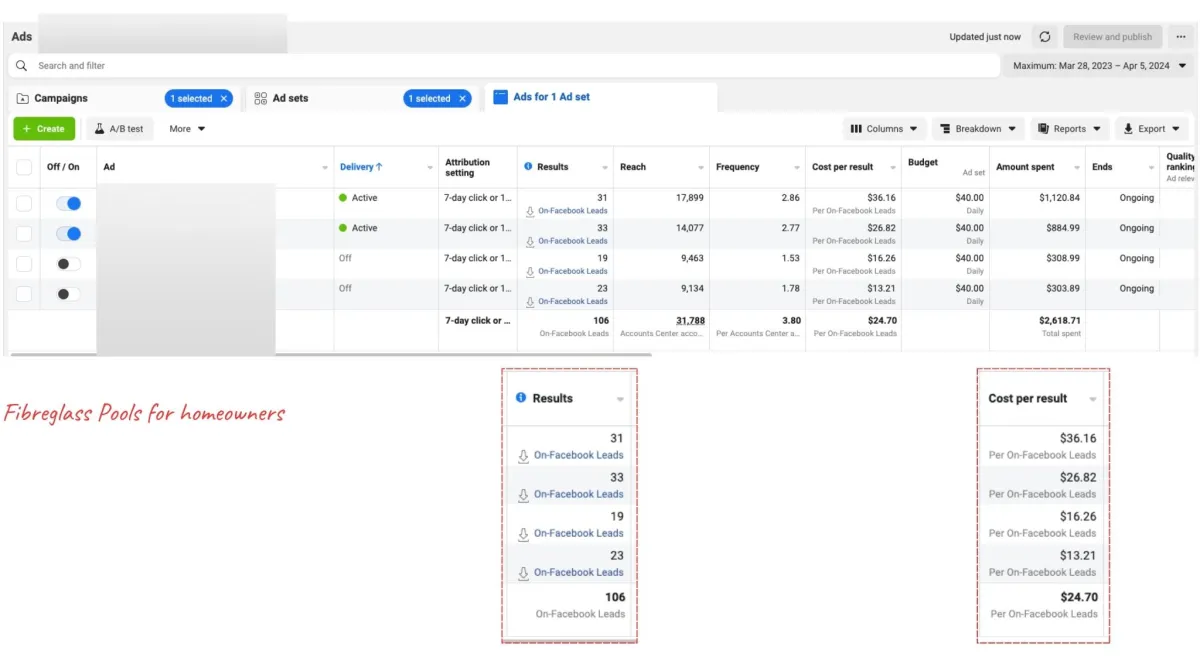Check the box for the 14,077 reach row
The image size is (1200, 657).
24,233
